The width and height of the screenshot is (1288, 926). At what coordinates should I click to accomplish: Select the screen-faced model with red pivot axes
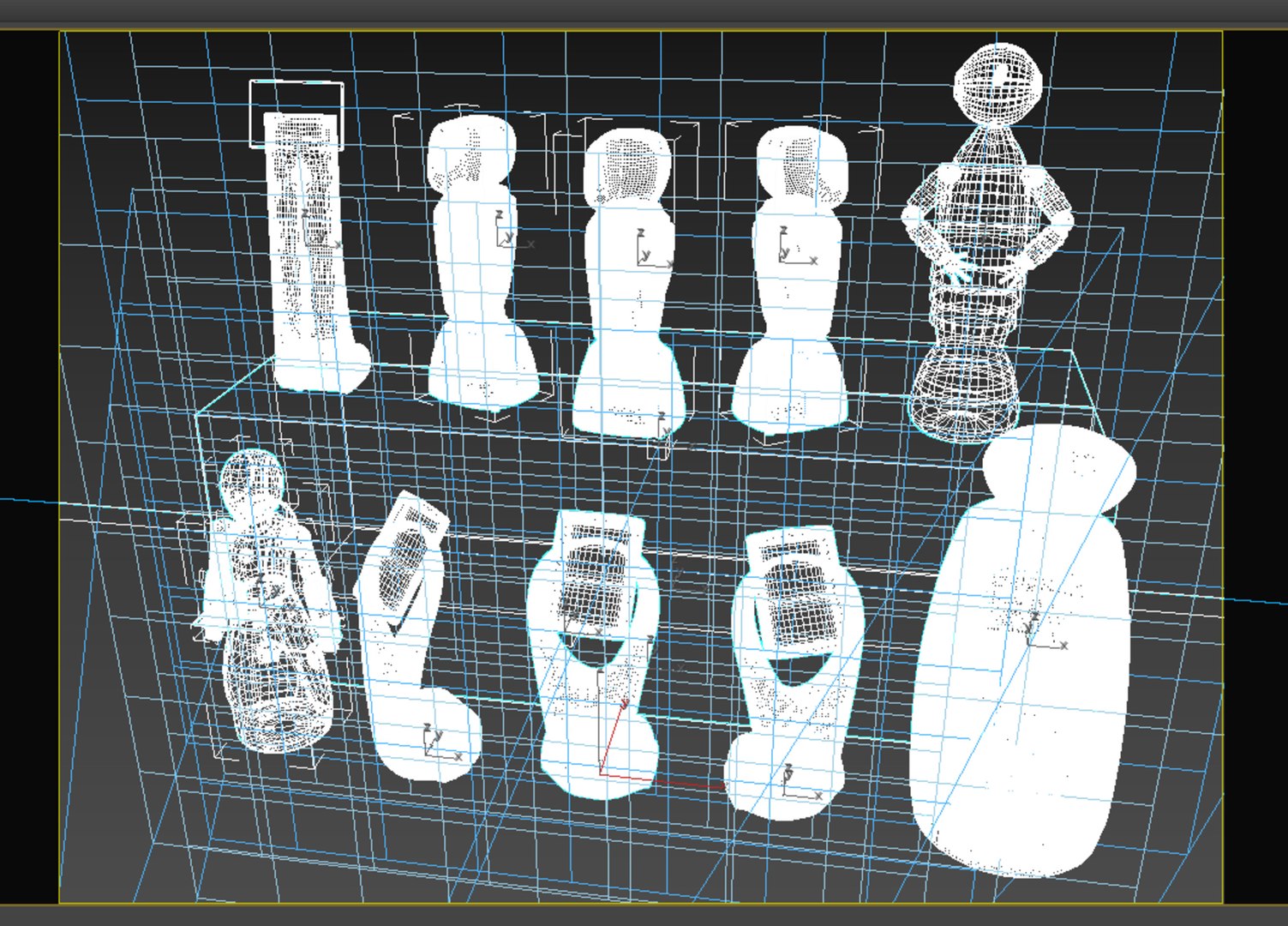click(594, 656)
